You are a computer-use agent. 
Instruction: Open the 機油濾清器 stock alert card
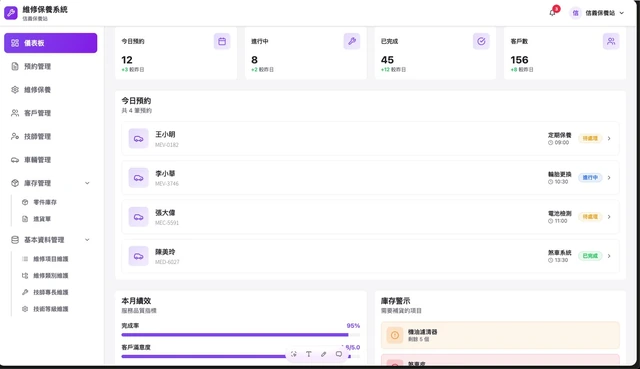(500, 335)
